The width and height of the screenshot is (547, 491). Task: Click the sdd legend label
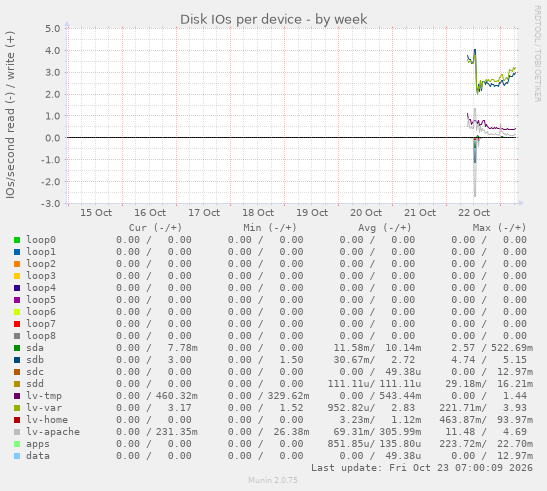[35, 384]
